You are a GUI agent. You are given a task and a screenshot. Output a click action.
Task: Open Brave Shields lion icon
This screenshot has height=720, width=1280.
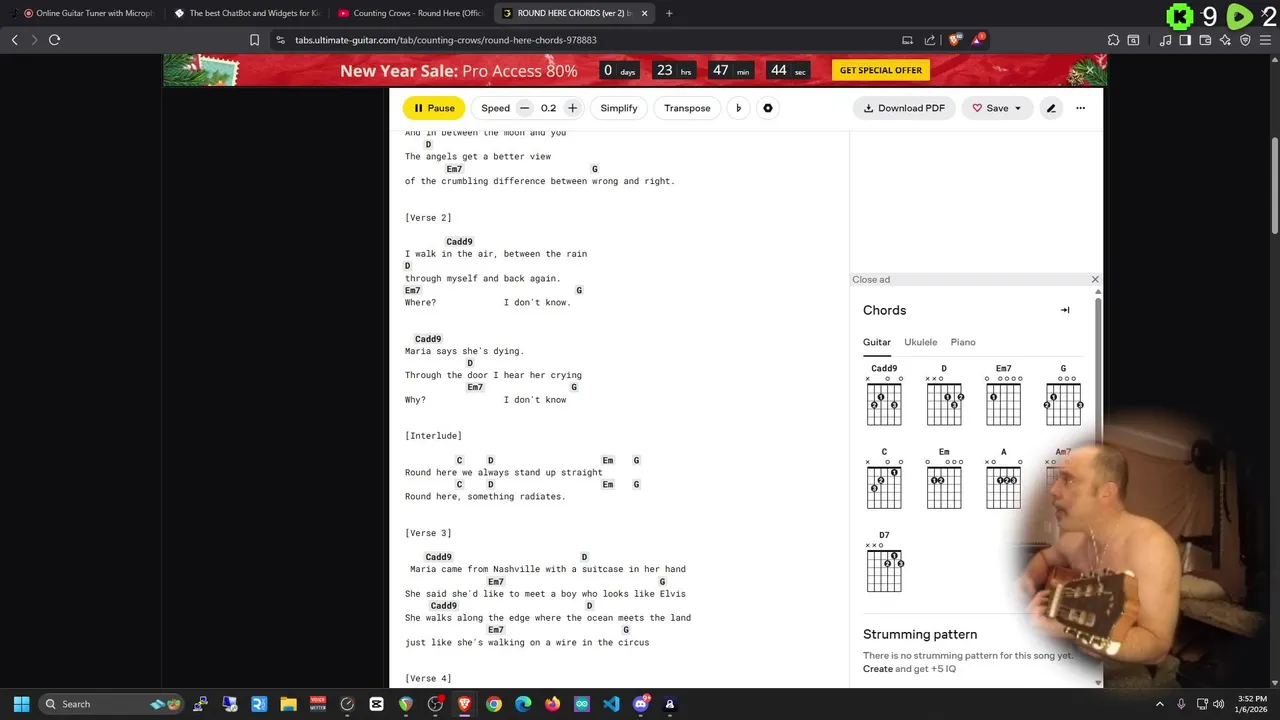[x=954, y=40]
